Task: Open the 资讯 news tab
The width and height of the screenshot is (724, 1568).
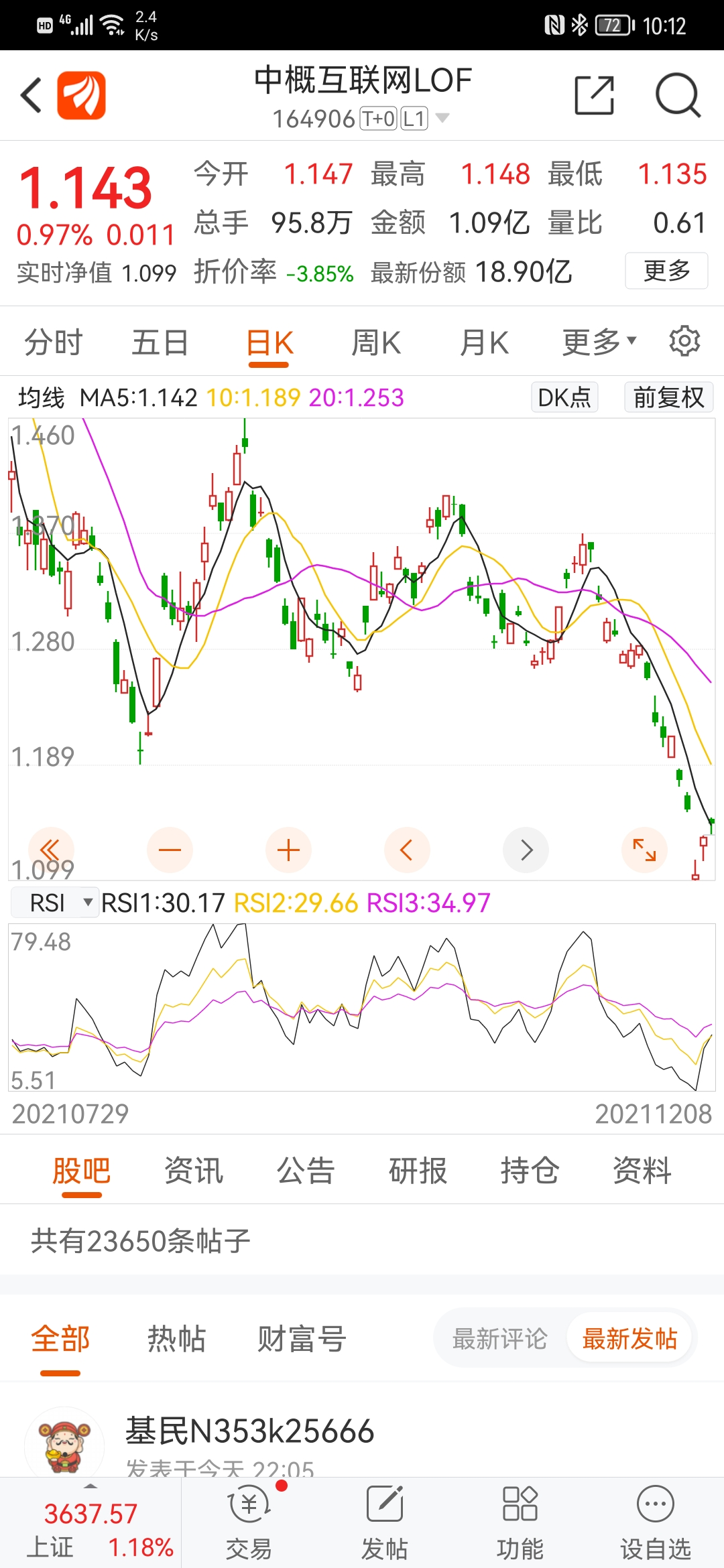Action: 194,1171
